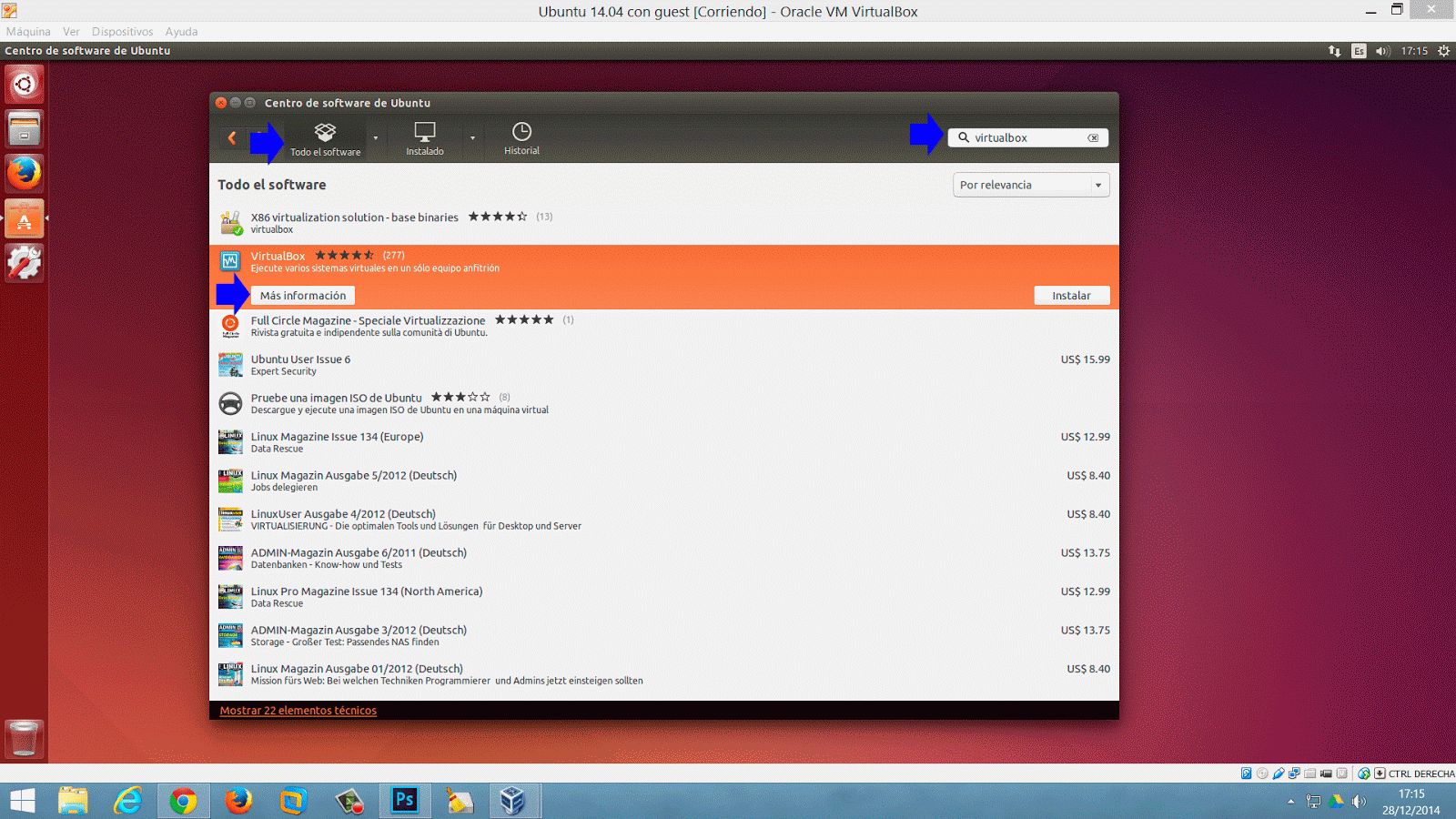The height and width of the screenshot is (819, 1456).
Task: Open the Instalado monitor icon
Action: pyautogui.click(x=423, y=133)
